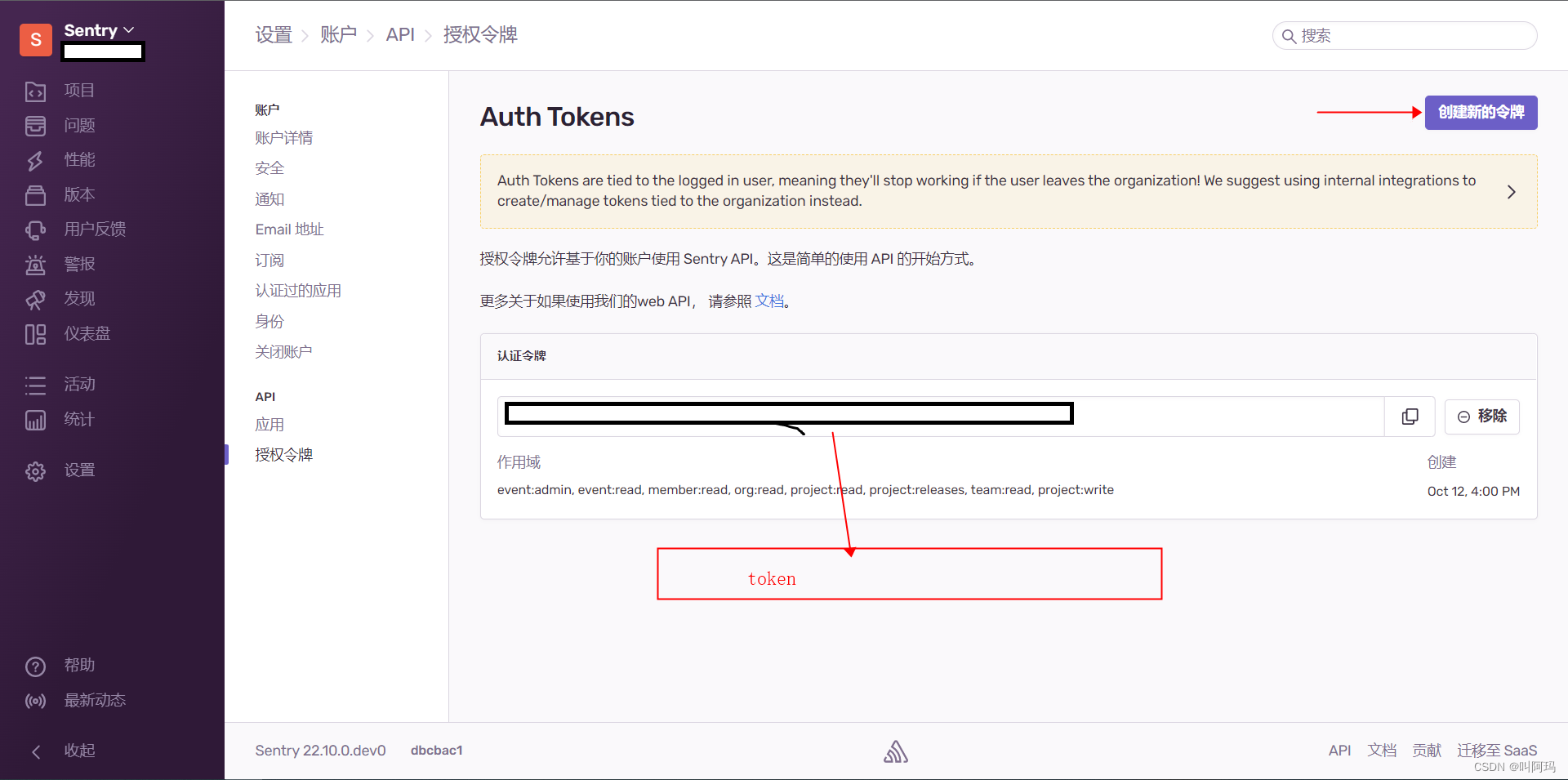Expand the internal integrations notice chevron

(1511, 192)
